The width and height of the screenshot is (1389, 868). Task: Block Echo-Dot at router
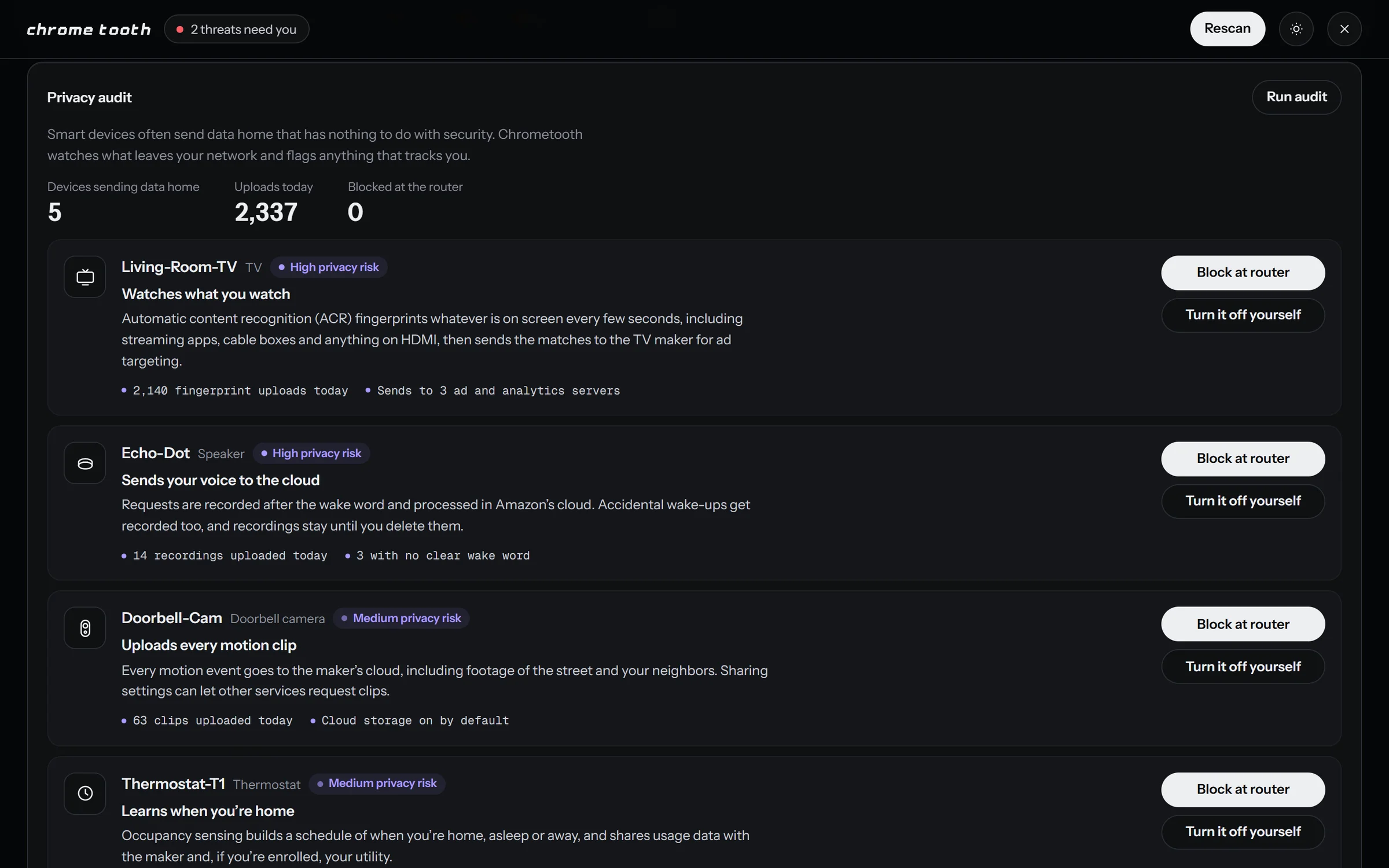[1243, 459]
